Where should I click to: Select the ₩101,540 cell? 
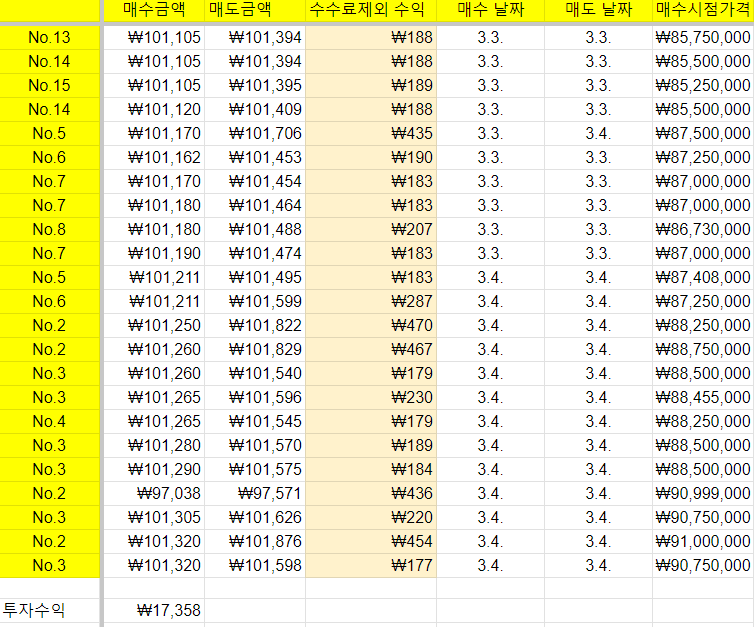pos(255,373)
